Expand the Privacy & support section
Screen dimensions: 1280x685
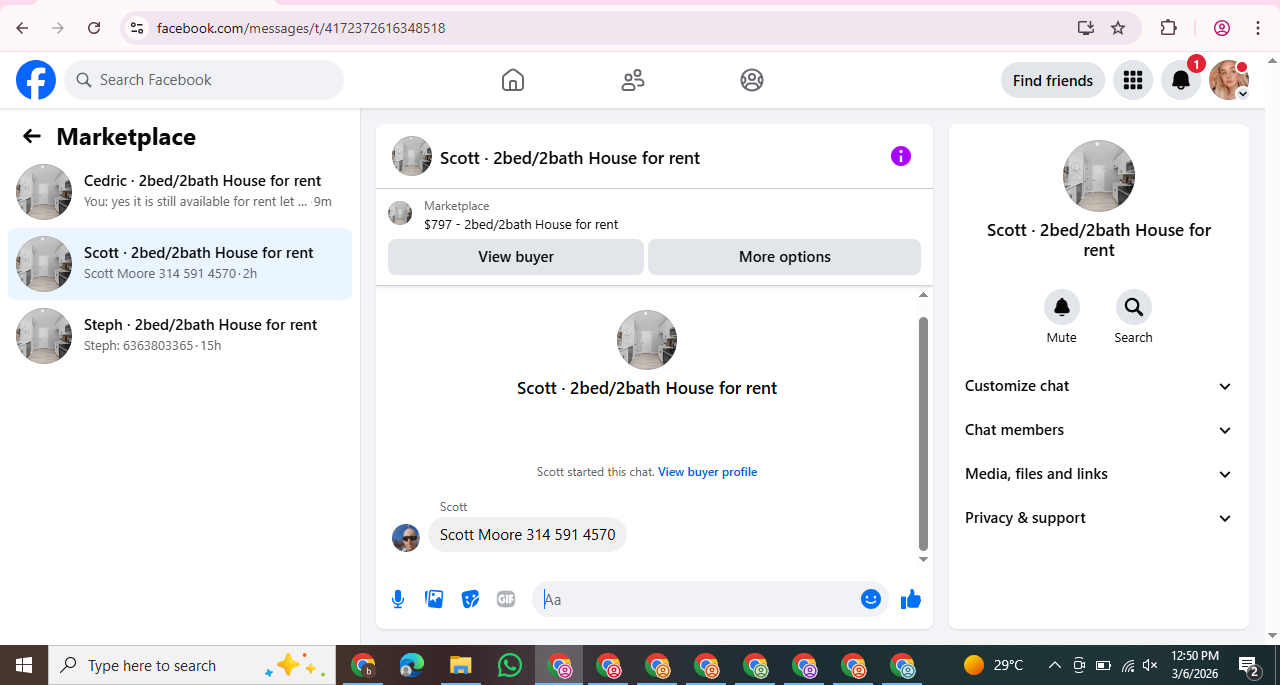(1099, 518)
